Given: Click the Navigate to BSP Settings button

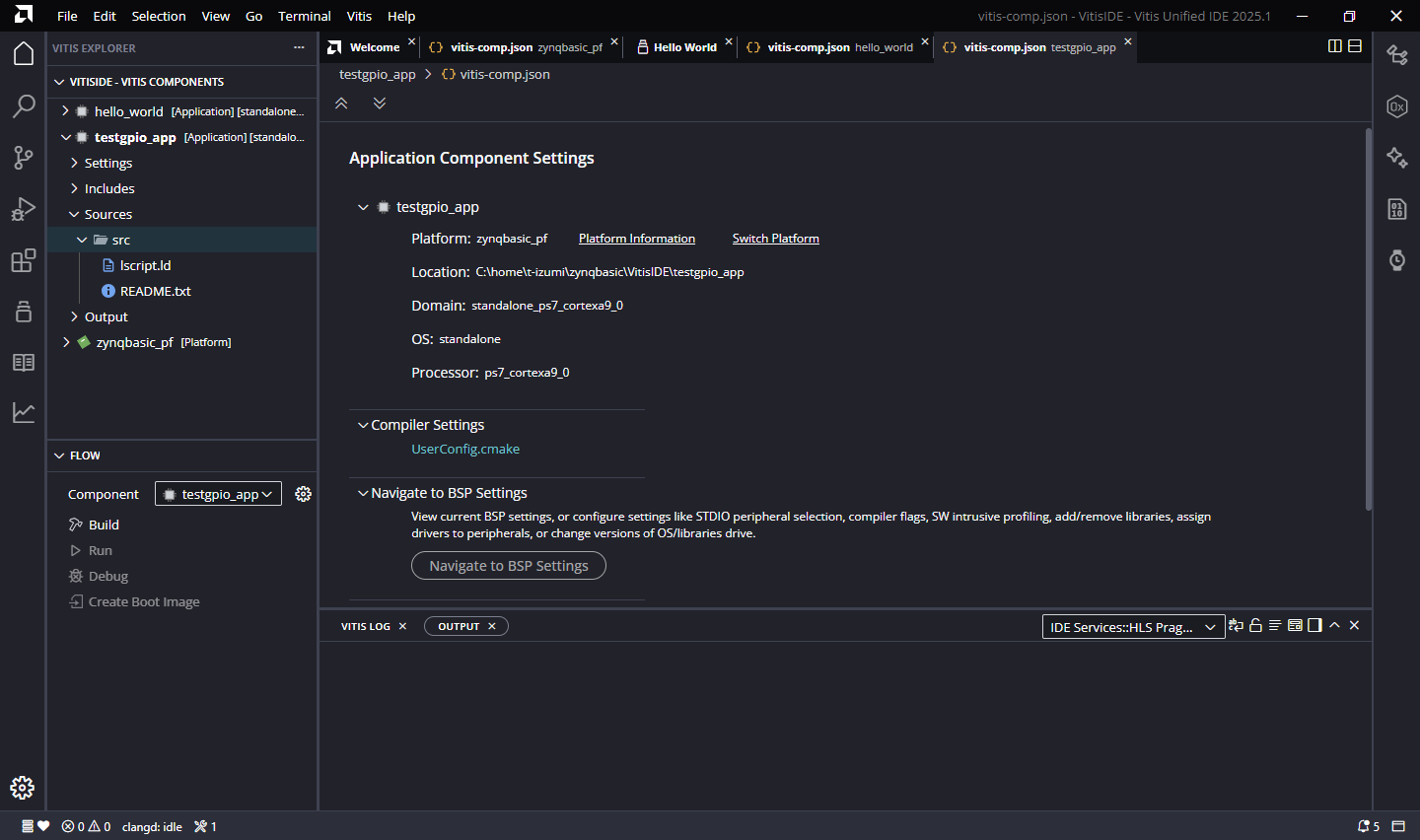Looking at the screenshot, I should click(x=508, y=566).
